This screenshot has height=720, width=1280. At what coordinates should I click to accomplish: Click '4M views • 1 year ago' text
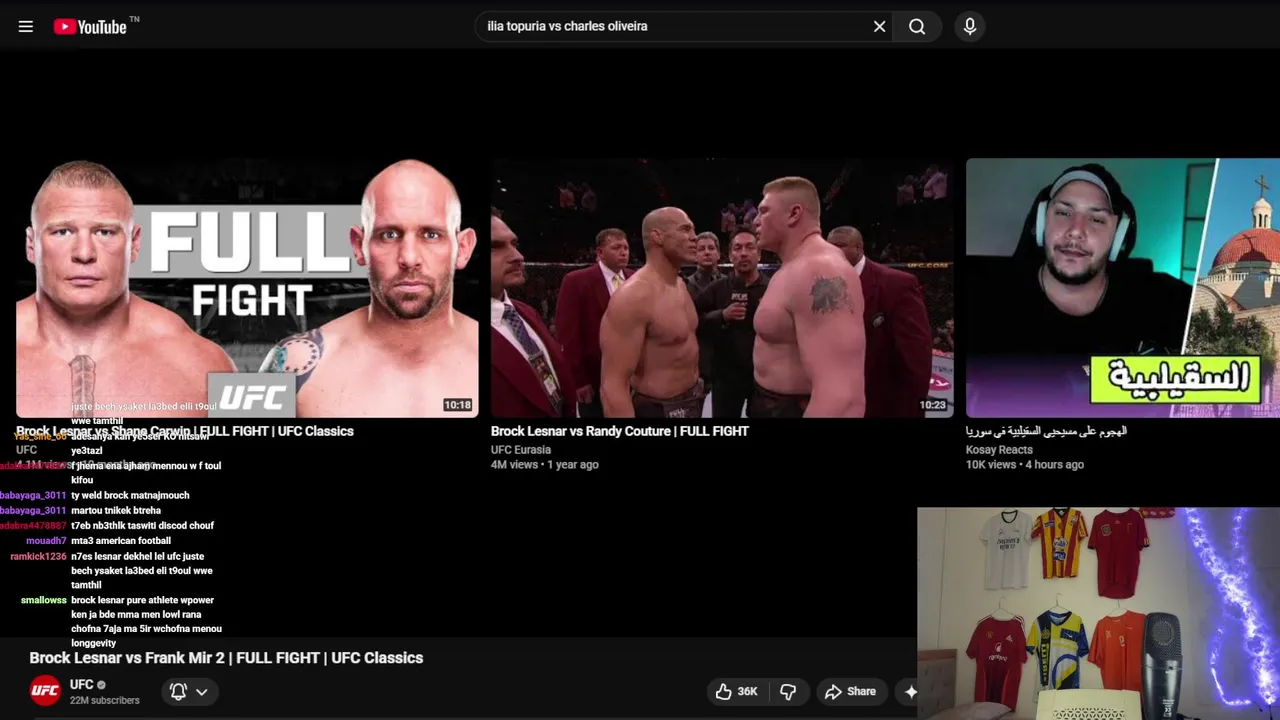[545, 465]
